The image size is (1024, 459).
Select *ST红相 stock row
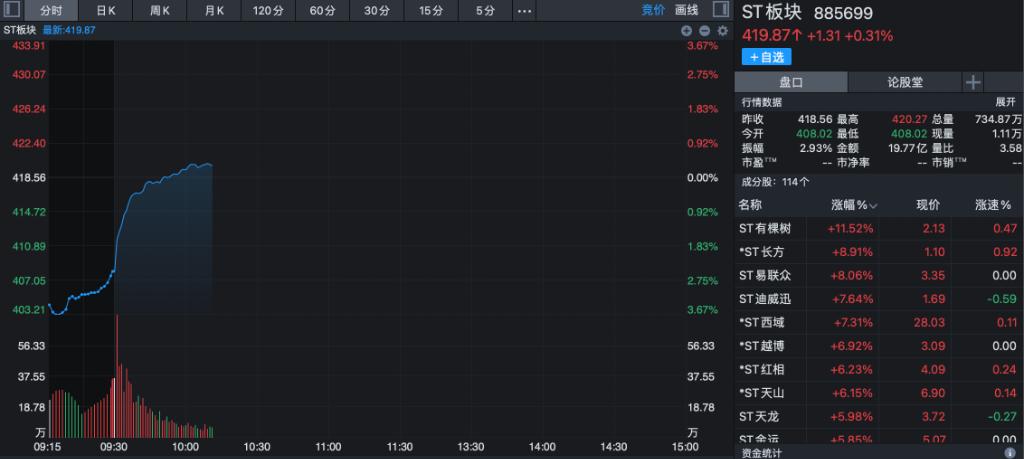pyautogui.click(x=879, y=370)
